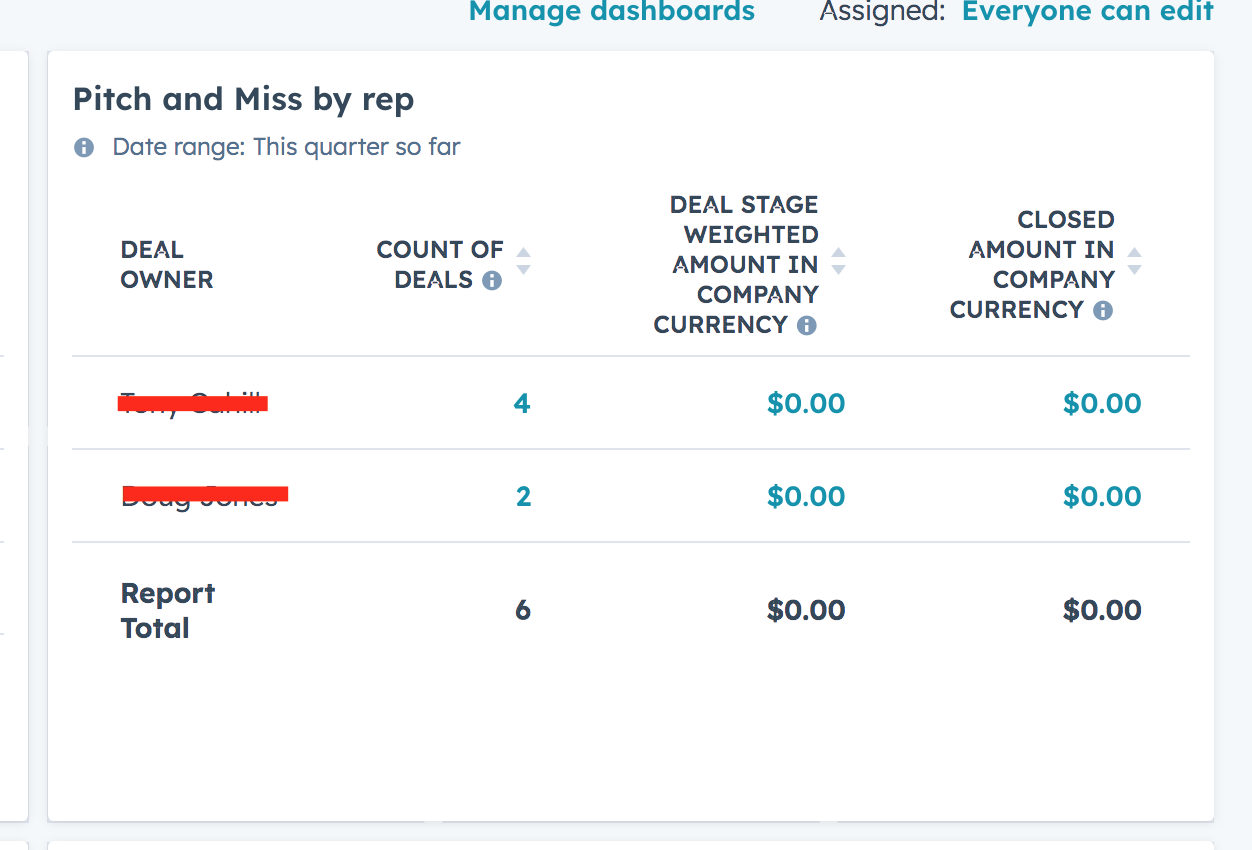Image resolution: width=1252 pixels, height=850 pixels.
Task: Select Manage dashboards
Action: 611,12
